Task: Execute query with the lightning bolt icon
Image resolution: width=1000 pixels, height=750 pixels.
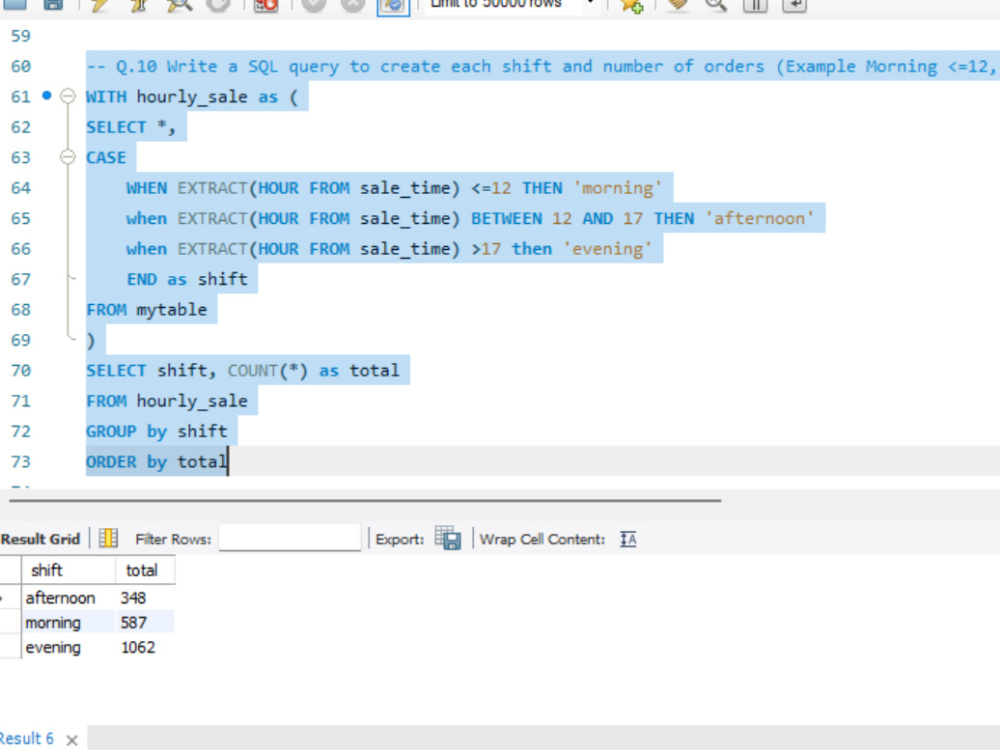Action: pyautogui.click(x=99, y=4)
